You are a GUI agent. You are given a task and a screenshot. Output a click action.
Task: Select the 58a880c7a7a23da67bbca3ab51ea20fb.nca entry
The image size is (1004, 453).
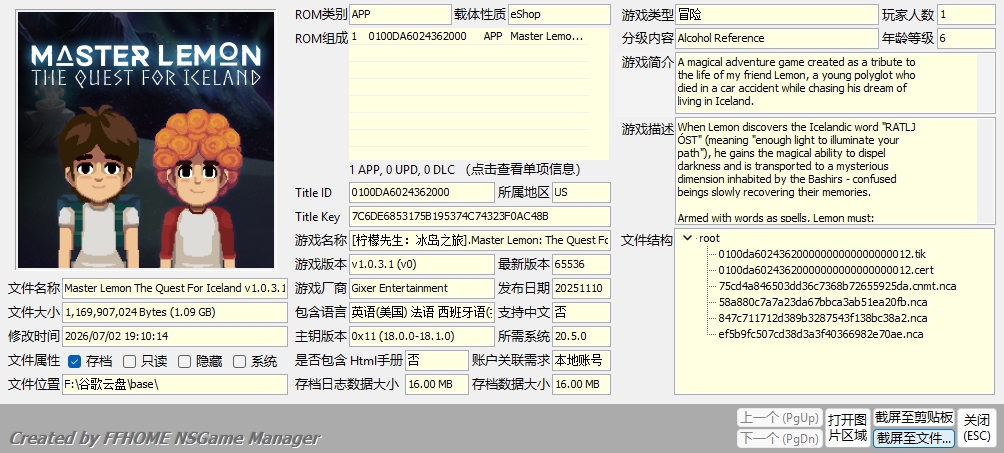click(822, 302)
